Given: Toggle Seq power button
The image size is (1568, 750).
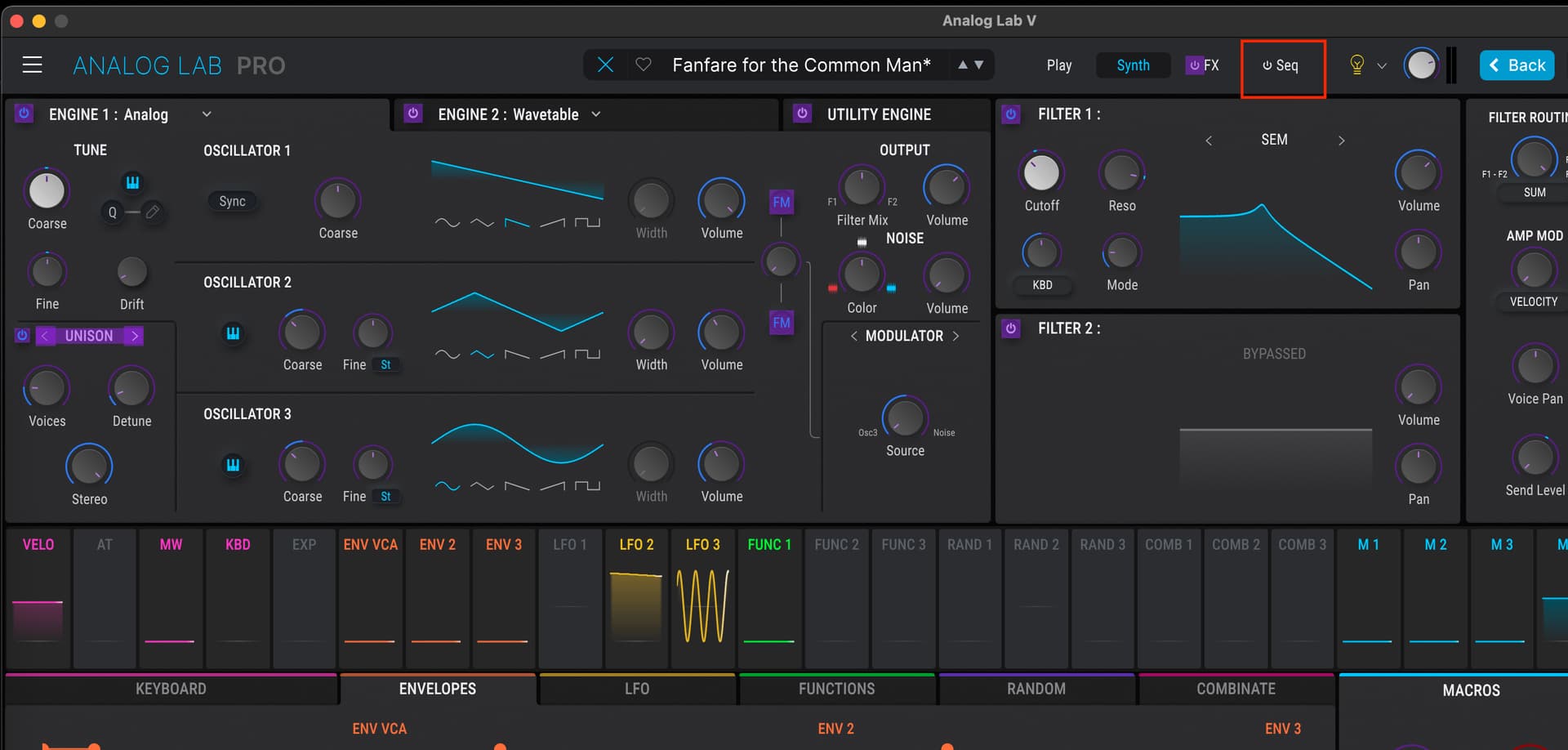Looking at the screenshot, I should coord(1267,65).
